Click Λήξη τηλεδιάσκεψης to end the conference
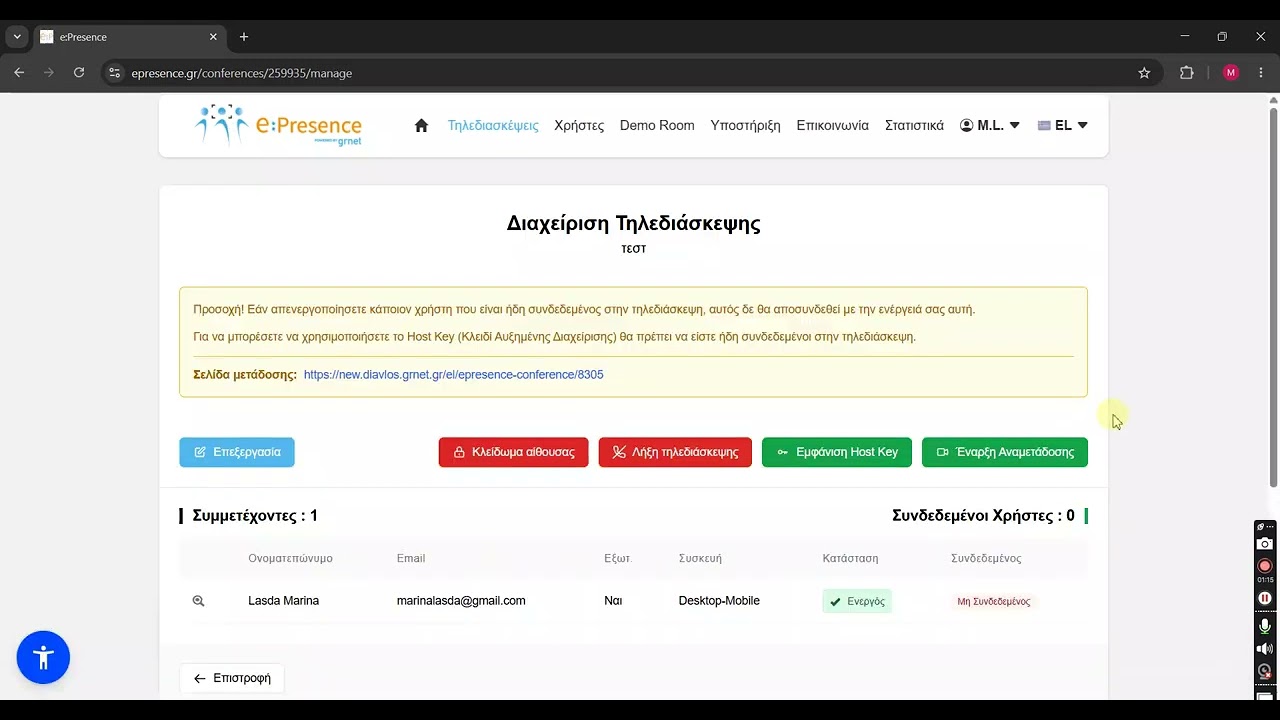Screen dimensions: 1280x720 pyautogui.click(x=675, y=452)
